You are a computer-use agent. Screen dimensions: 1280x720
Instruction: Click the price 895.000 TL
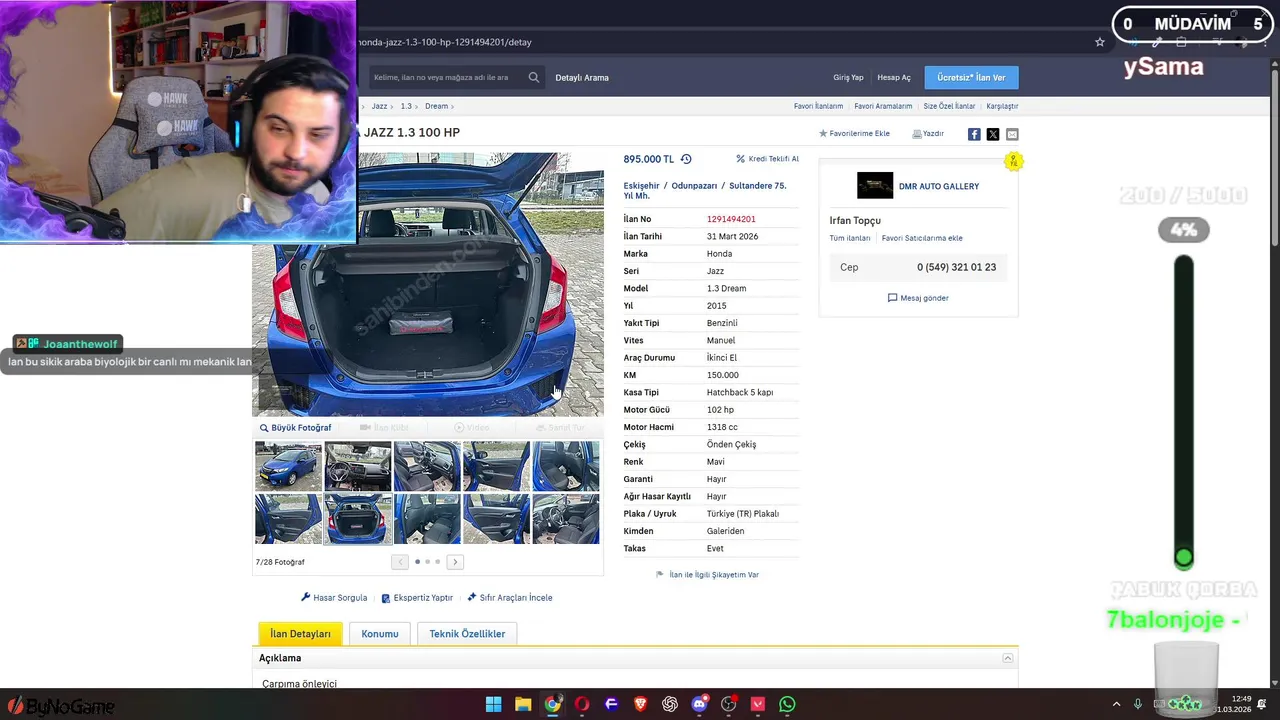649,159
